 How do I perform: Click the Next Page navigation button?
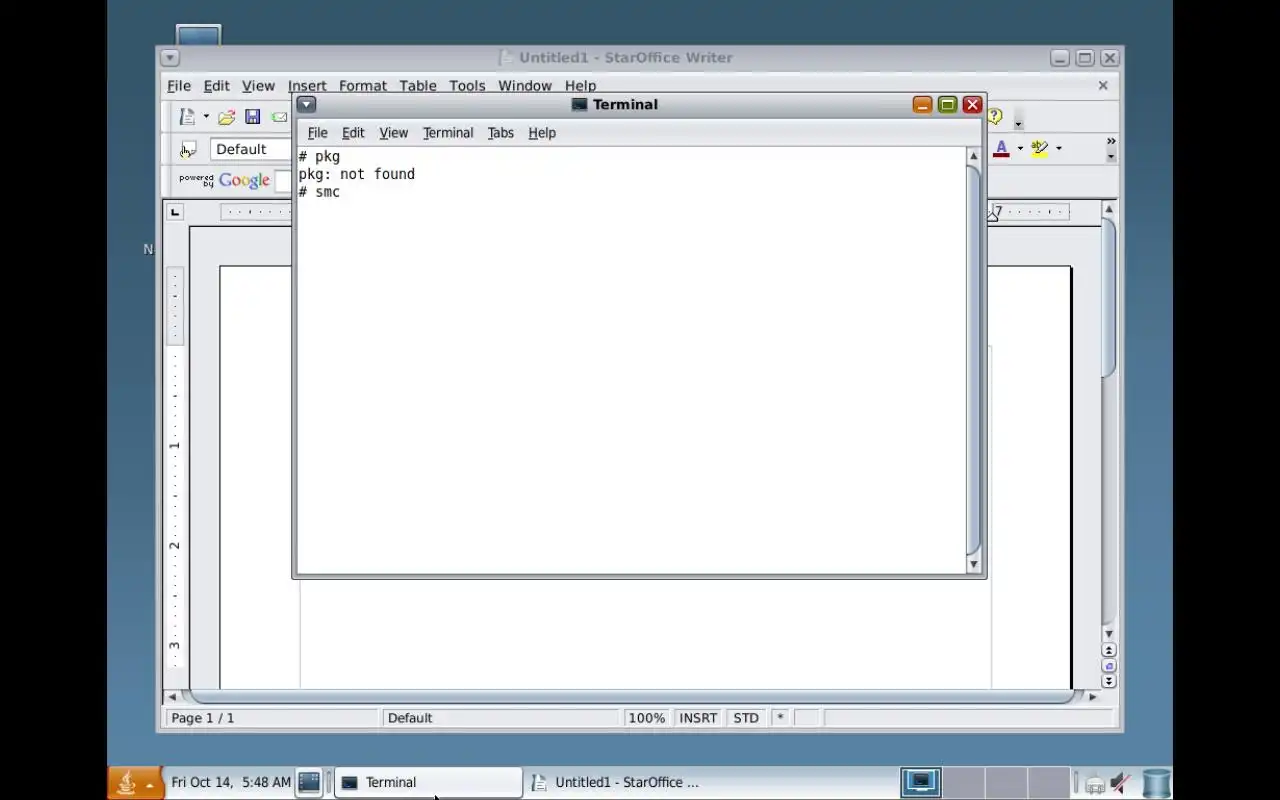coord(1109,681)
